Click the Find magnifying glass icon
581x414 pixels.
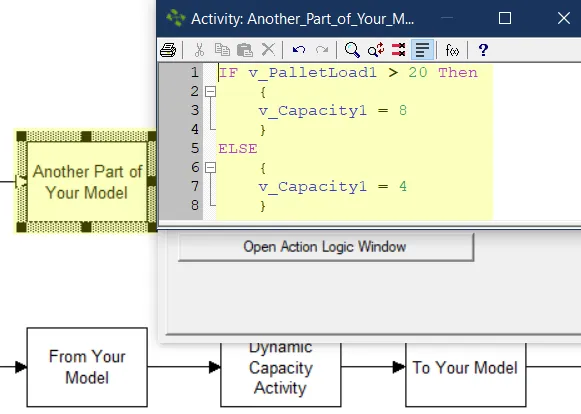(352, 50)
